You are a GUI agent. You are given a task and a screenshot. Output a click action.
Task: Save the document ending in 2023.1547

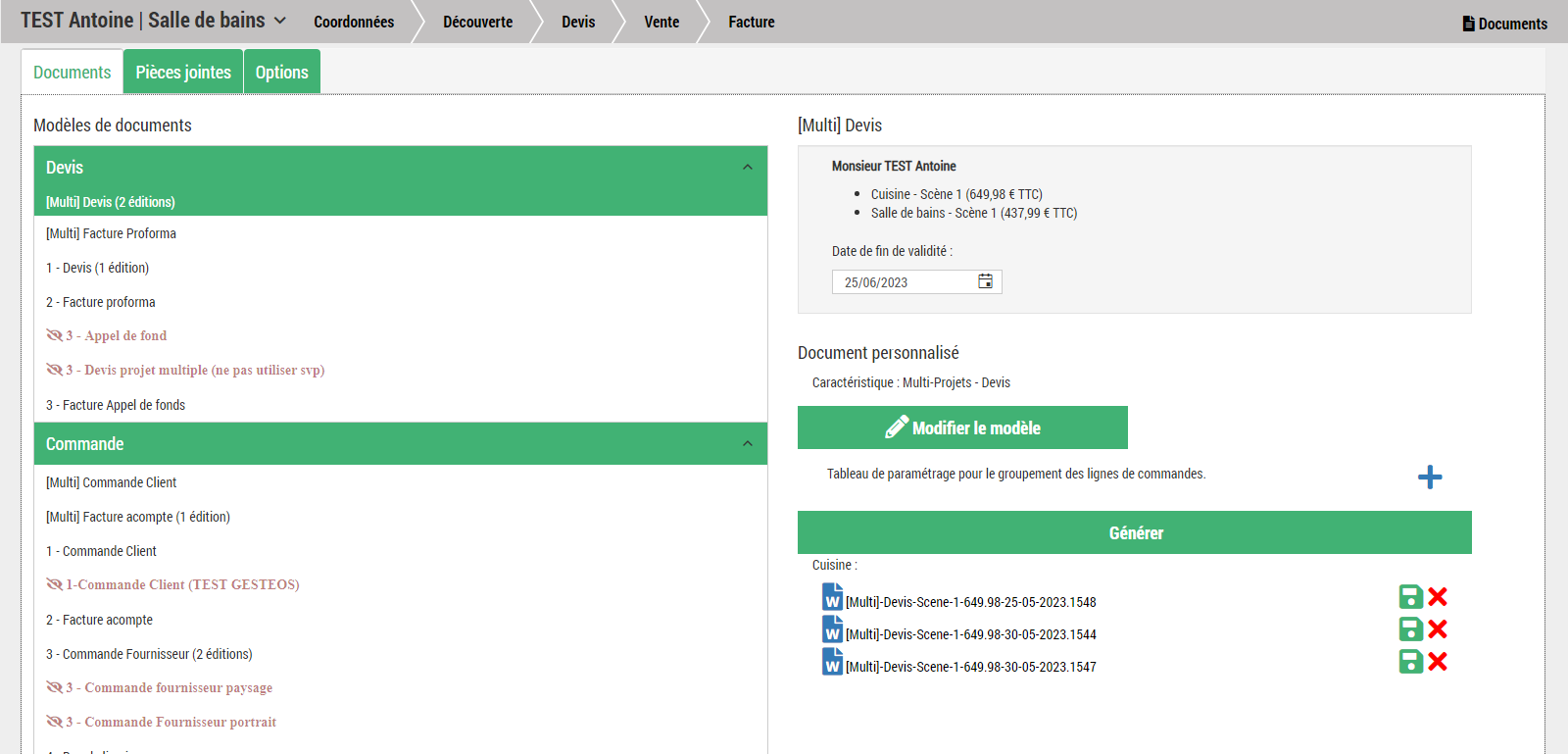[x=1410, y=662]
